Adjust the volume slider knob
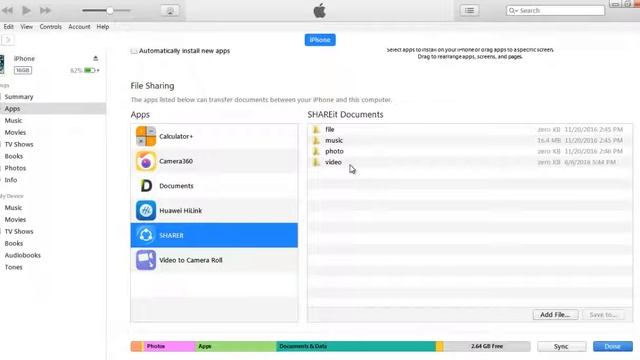The width and height of the screenshot is (640, 360). [x=109, y=10]
